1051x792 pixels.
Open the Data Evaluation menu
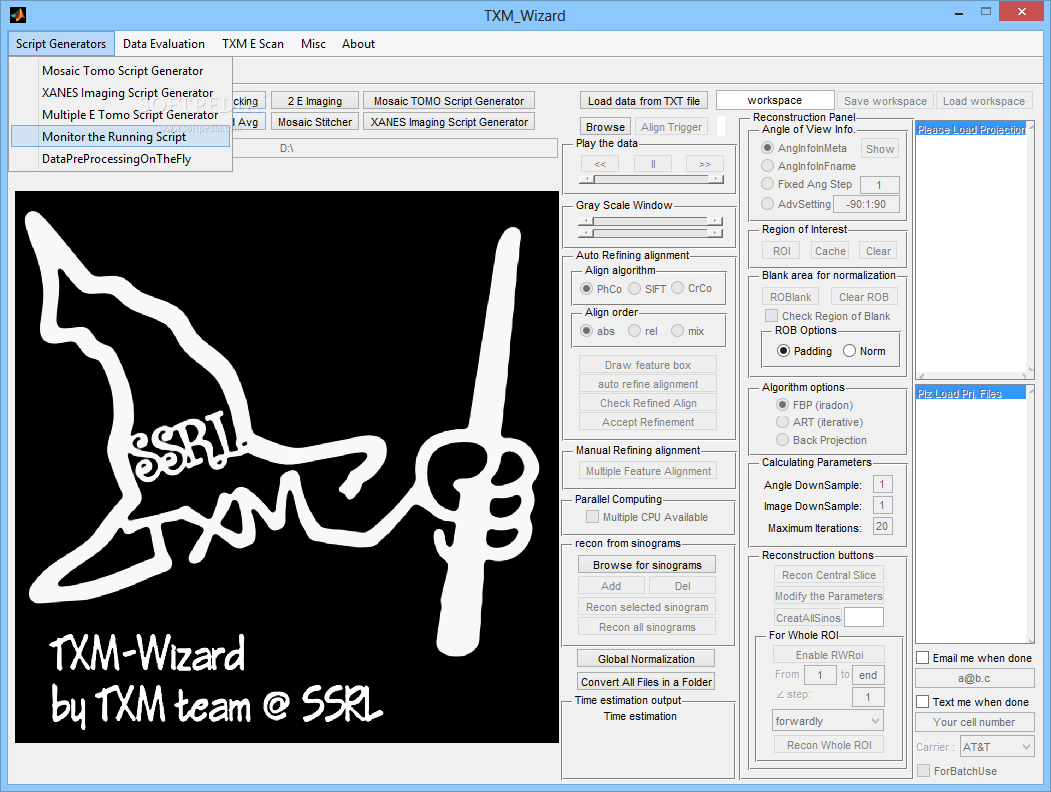(164, 44)
